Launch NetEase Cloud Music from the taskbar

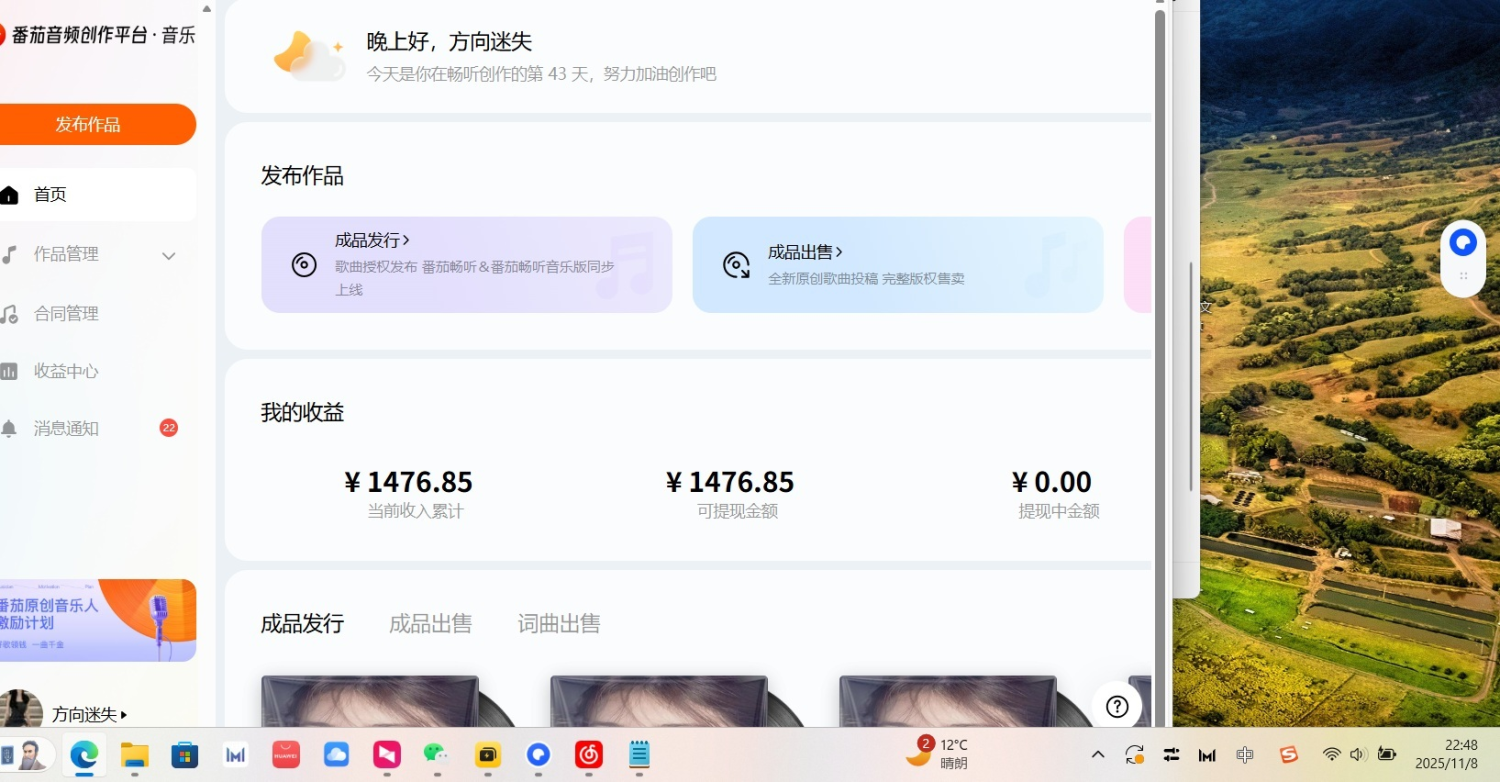(588, 756)
